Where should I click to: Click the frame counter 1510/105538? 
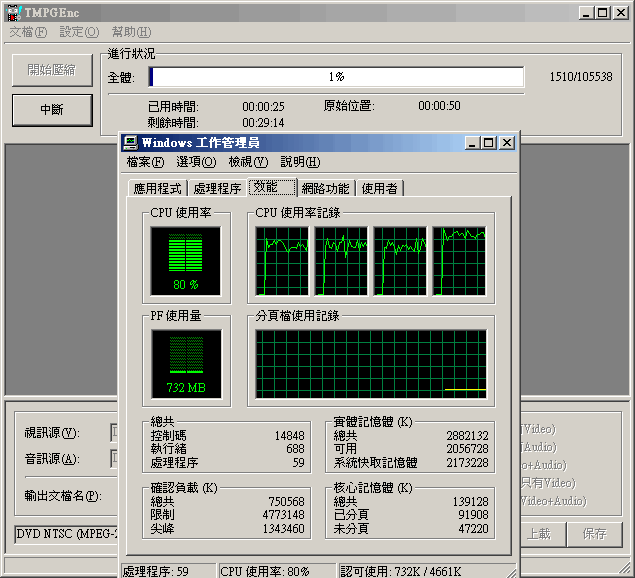pyautogui.click(x=581, y=77)
